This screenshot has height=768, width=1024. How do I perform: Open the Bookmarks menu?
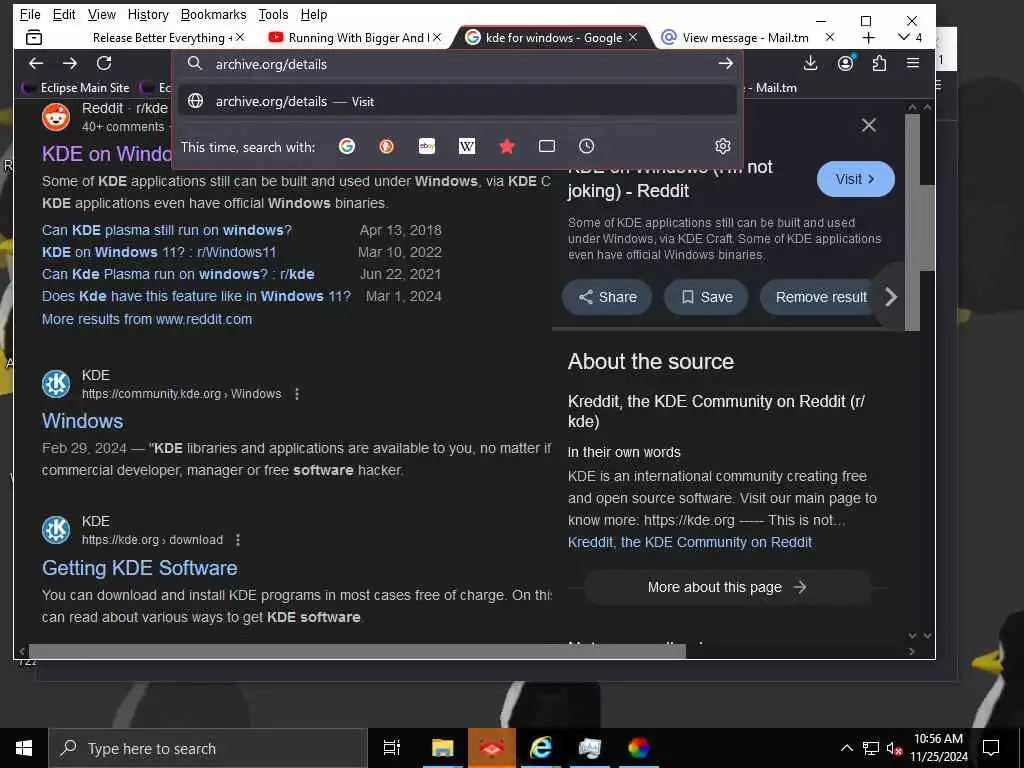tap(214, 14)
